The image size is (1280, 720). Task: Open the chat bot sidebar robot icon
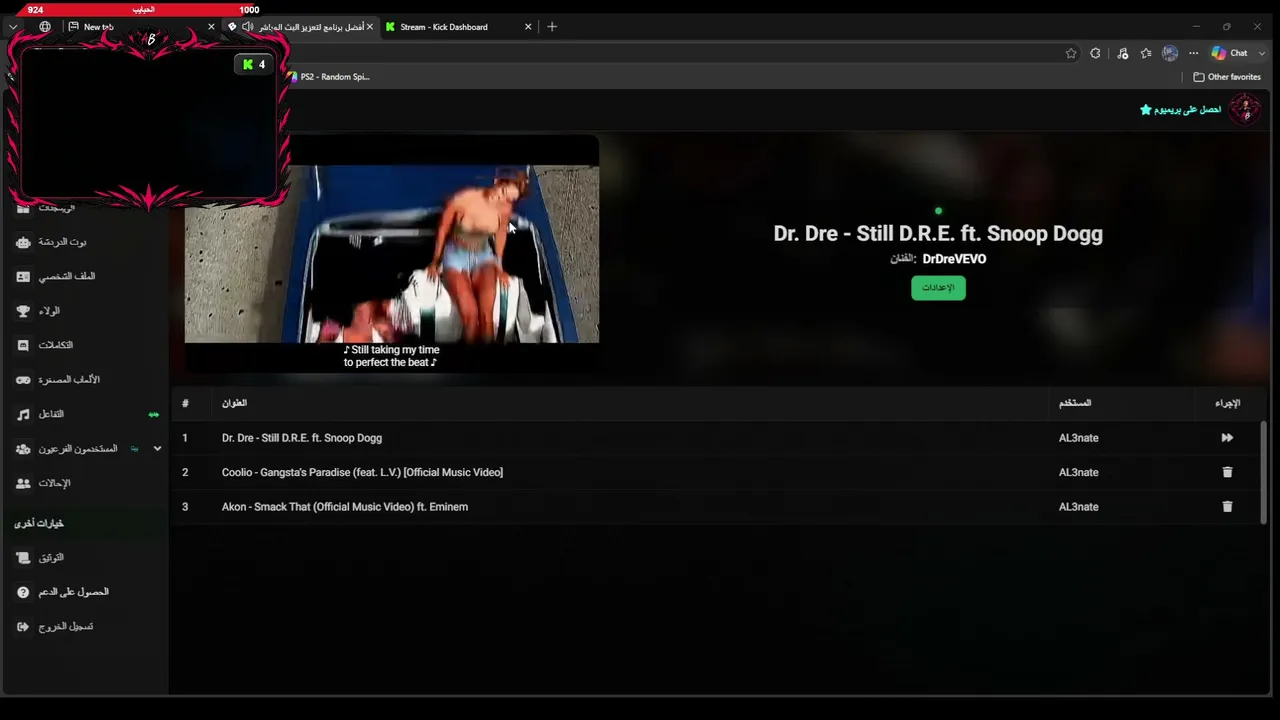click(23, 242)
